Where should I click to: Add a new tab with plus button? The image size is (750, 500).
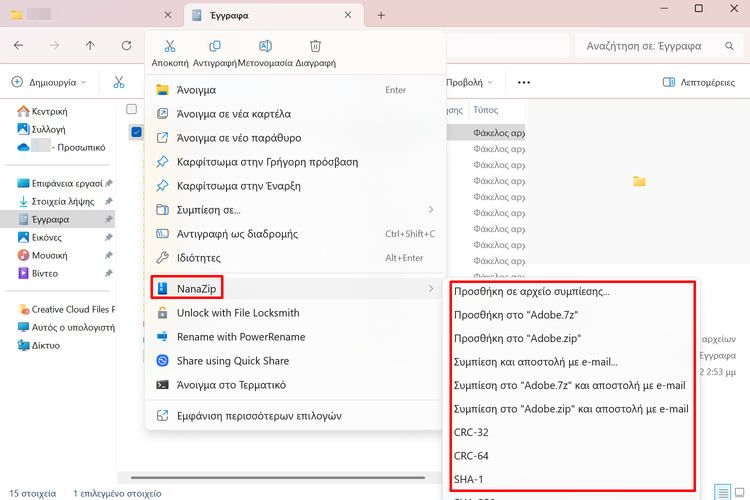381,15
